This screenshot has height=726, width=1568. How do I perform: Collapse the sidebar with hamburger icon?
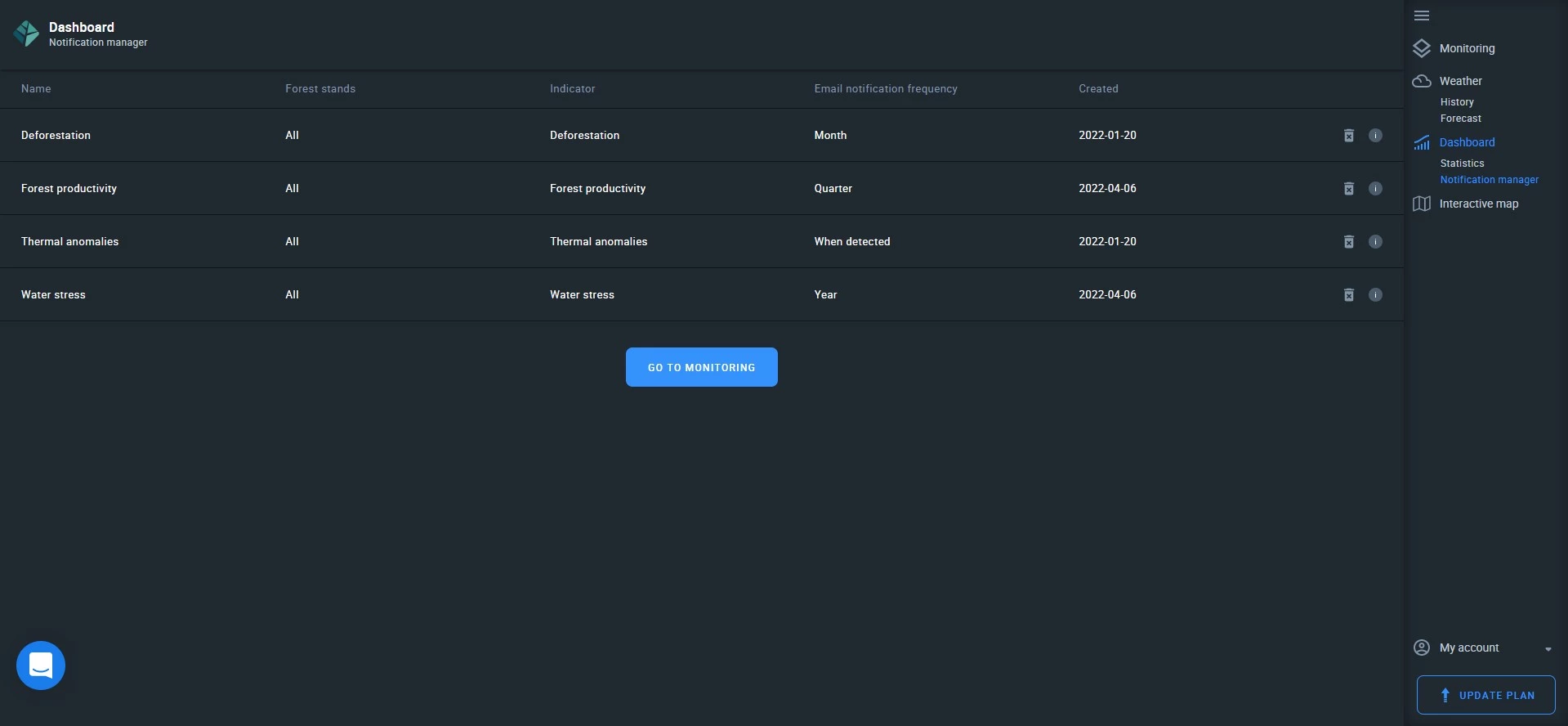coord(1422,16)
